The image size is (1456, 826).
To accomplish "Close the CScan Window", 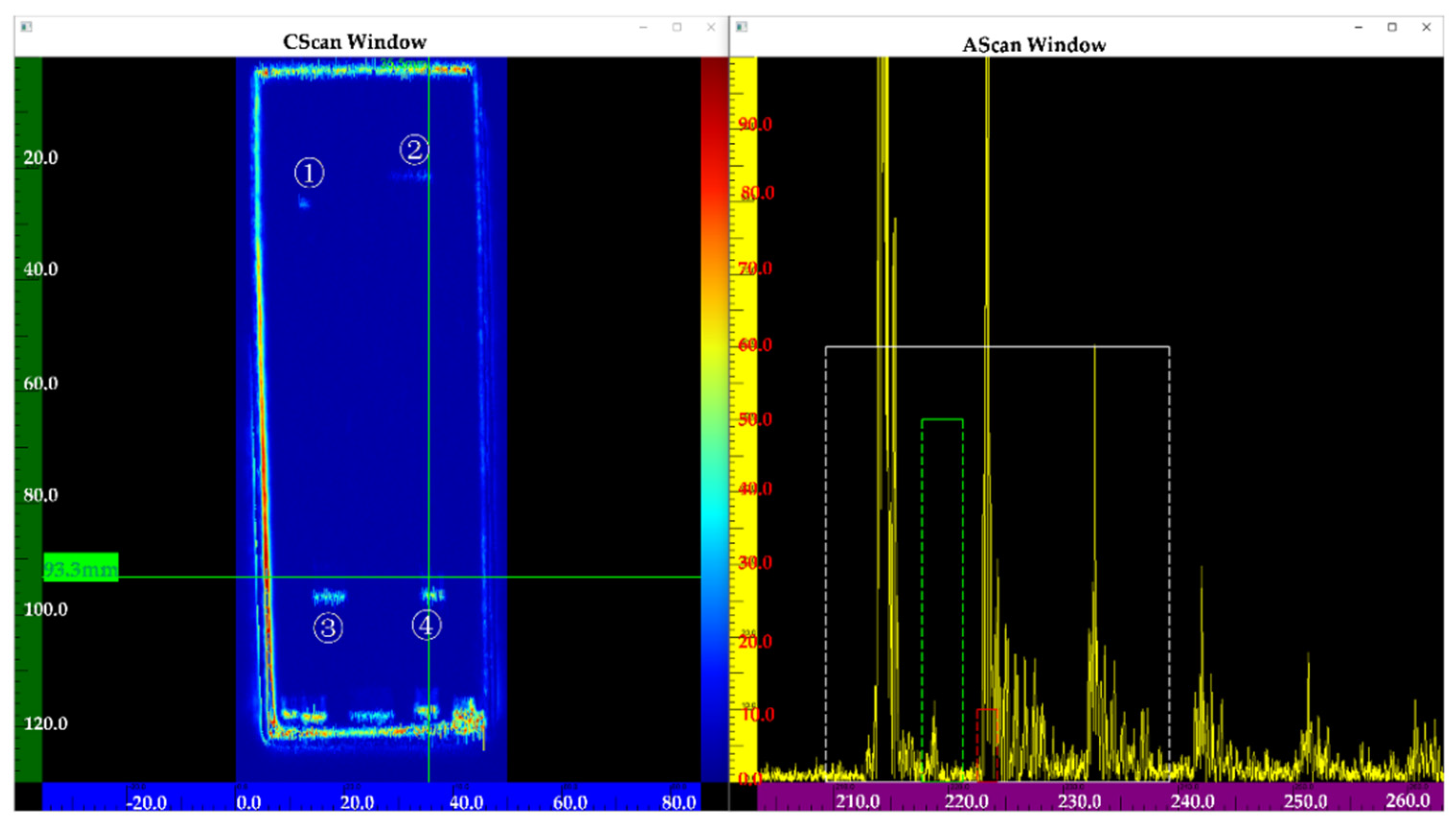I will (x=711, y=27).
